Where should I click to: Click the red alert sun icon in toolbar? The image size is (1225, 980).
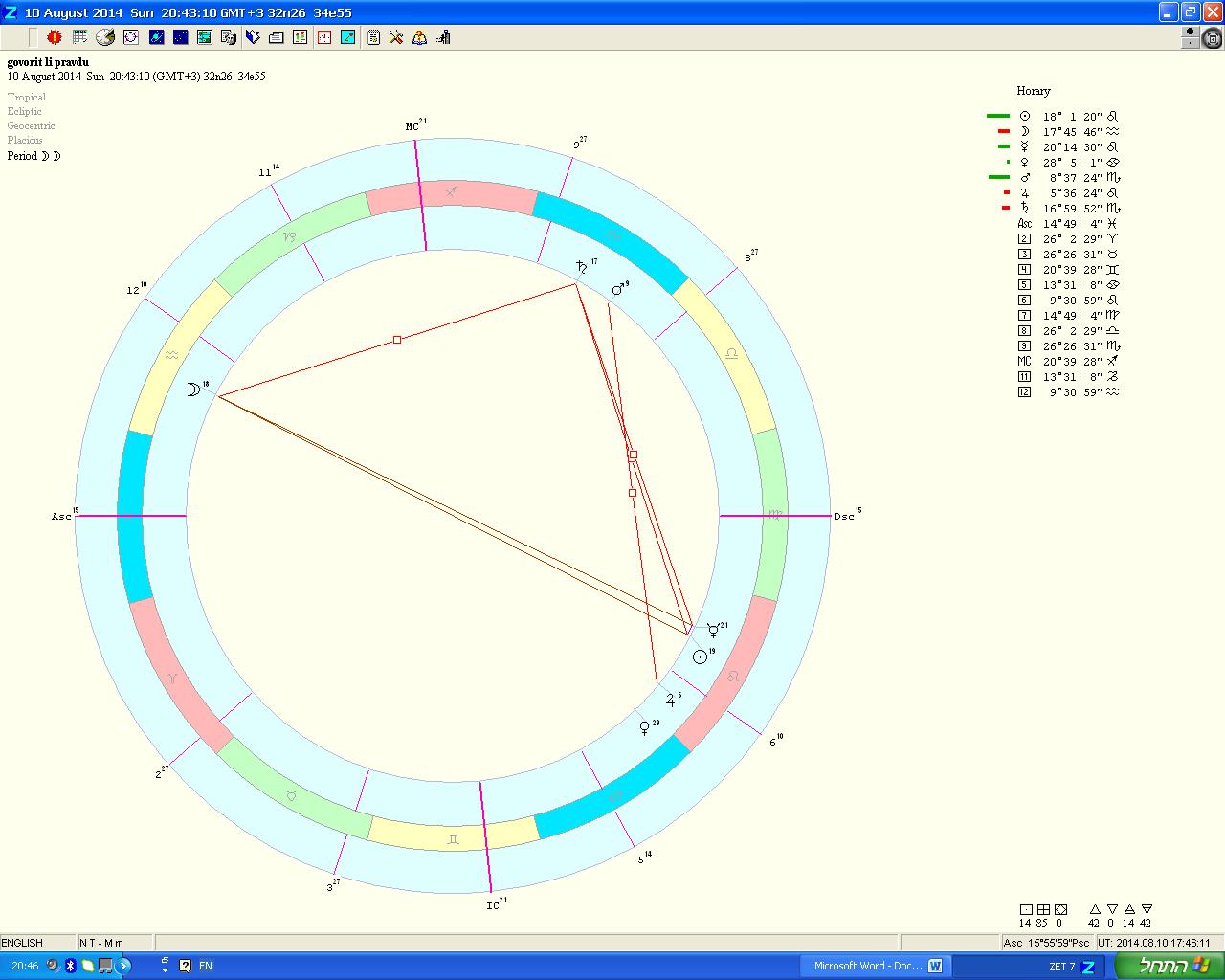(x=55, y=37)
